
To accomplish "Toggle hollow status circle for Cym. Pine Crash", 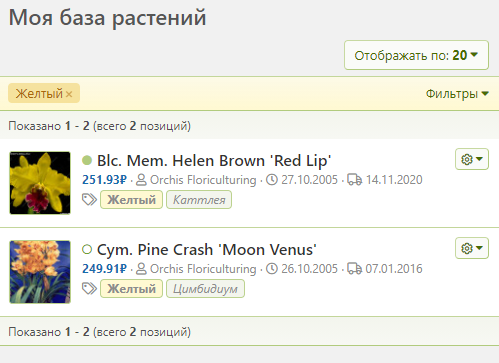I will tap(87, 249).
